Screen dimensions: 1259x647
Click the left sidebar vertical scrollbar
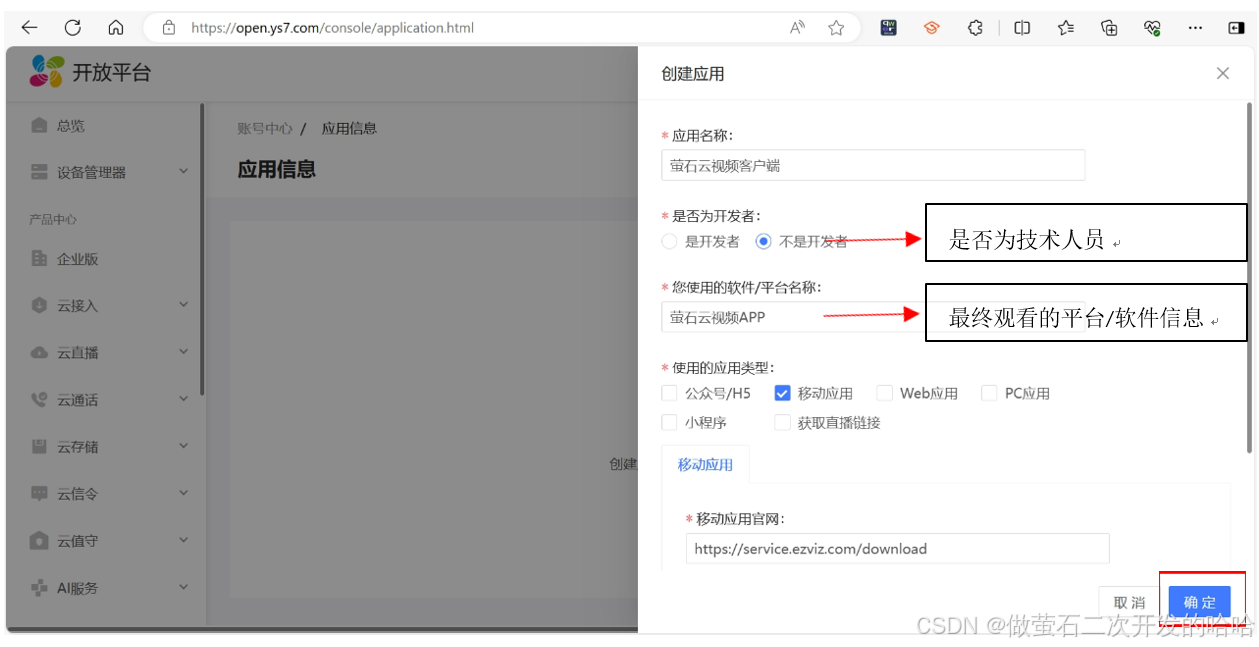[202, 250]
